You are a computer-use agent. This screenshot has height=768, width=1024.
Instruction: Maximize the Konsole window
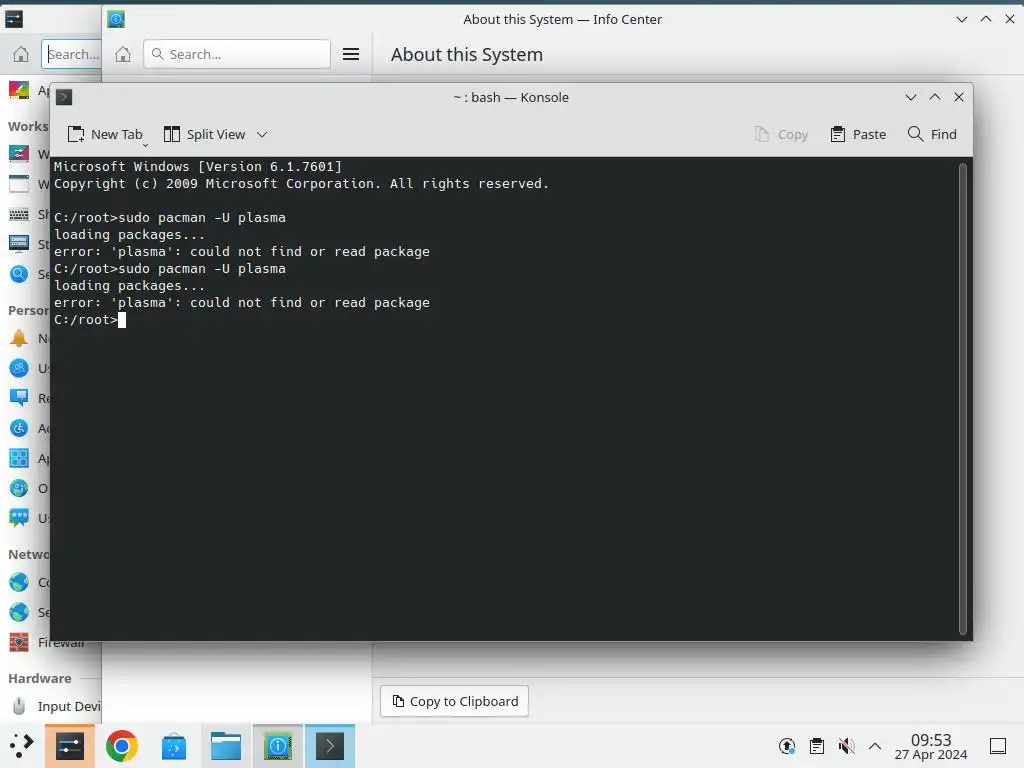(x=935, y=97)
